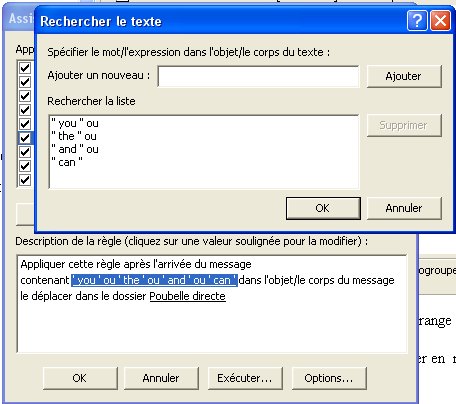
Task: Open the highlighted 'you' ou 'the' link
Action: pos(154,280)
